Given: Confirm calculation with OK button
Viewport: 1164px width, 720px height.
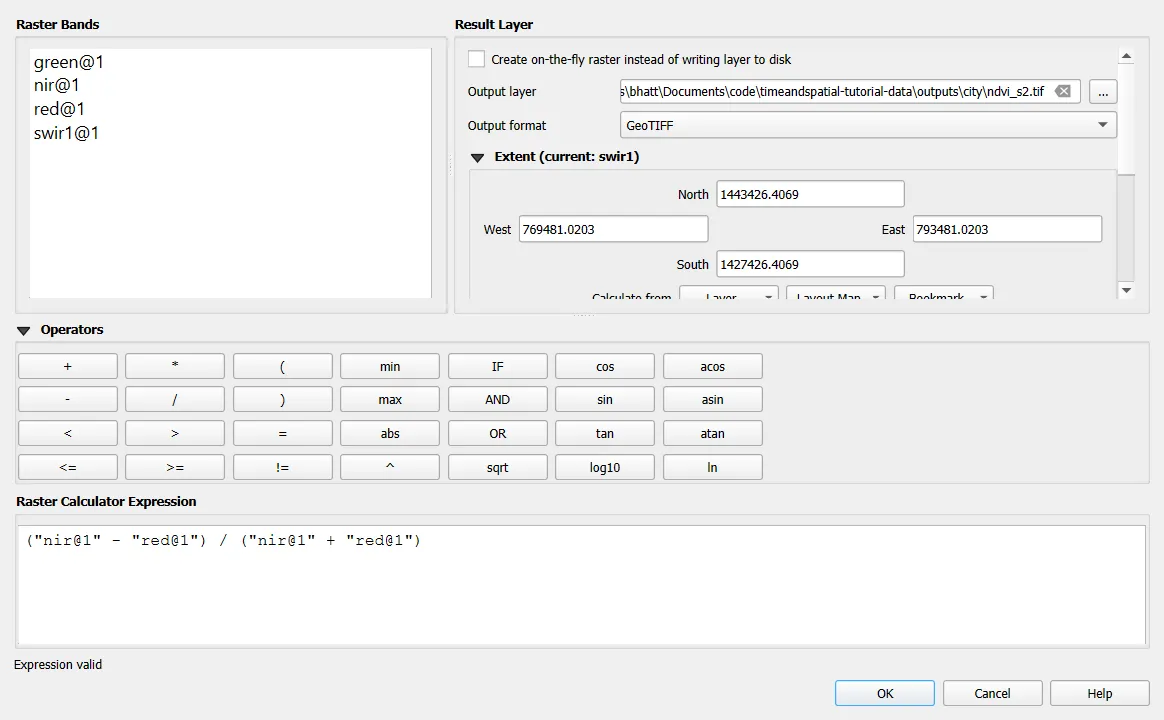Looking at the screenshot, I should [885, 693].
